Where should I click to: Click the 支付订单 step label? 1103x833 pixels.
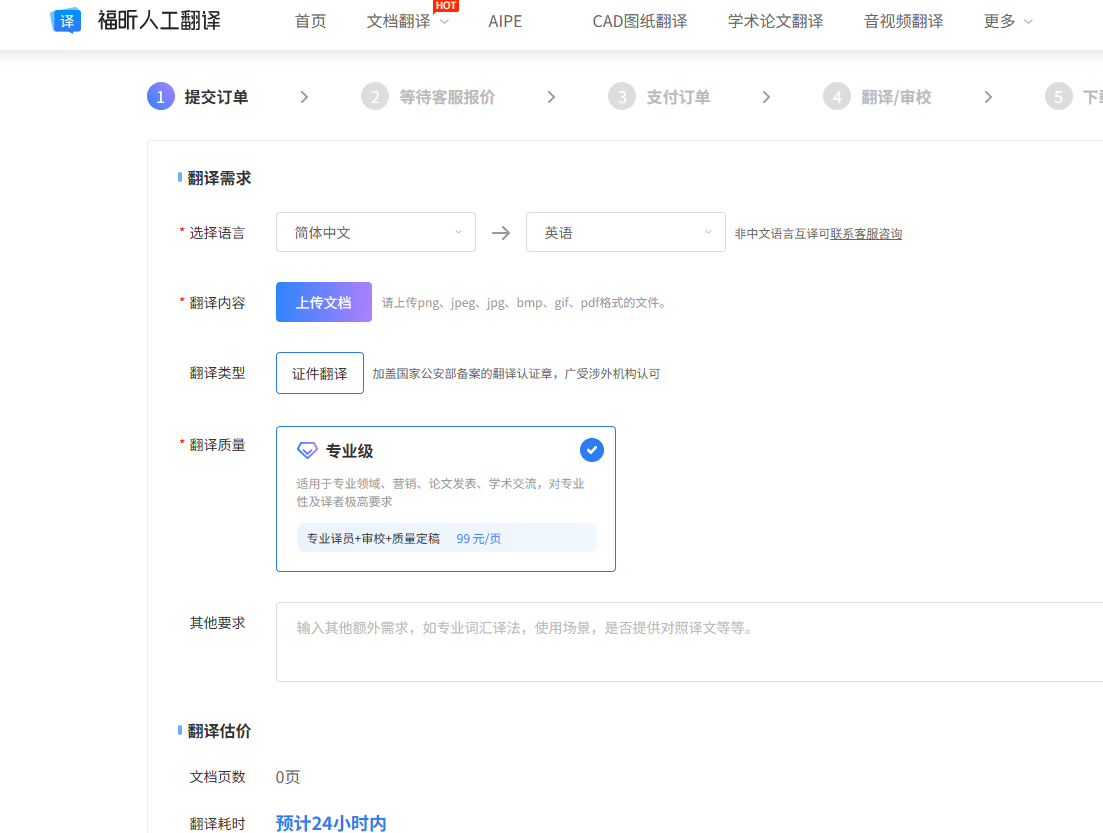tap(678, 97)
